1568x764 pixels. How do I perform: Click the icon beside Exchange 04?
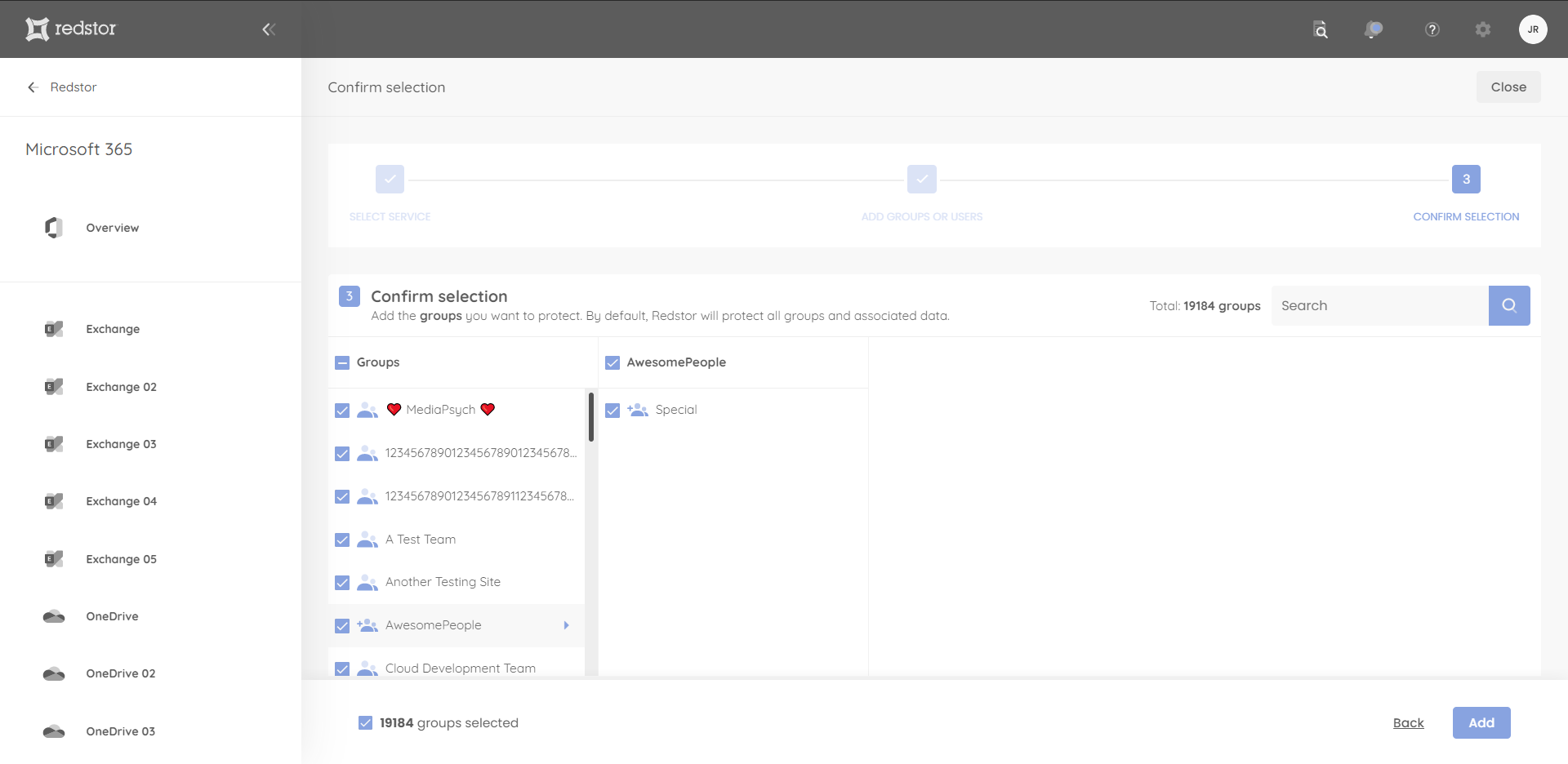point(54,501)
